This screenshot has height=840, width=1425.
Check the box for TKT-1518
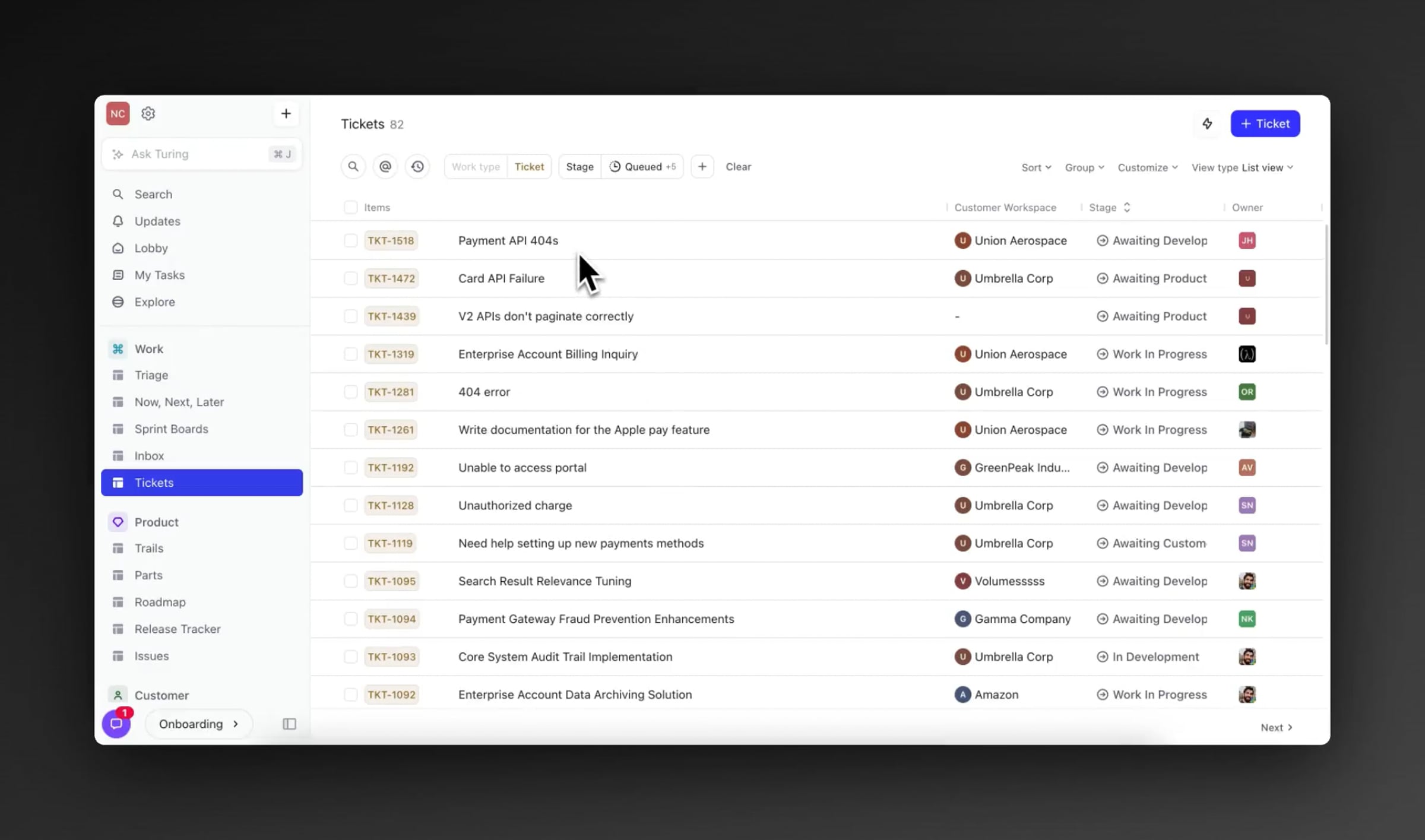click(350, 240)
